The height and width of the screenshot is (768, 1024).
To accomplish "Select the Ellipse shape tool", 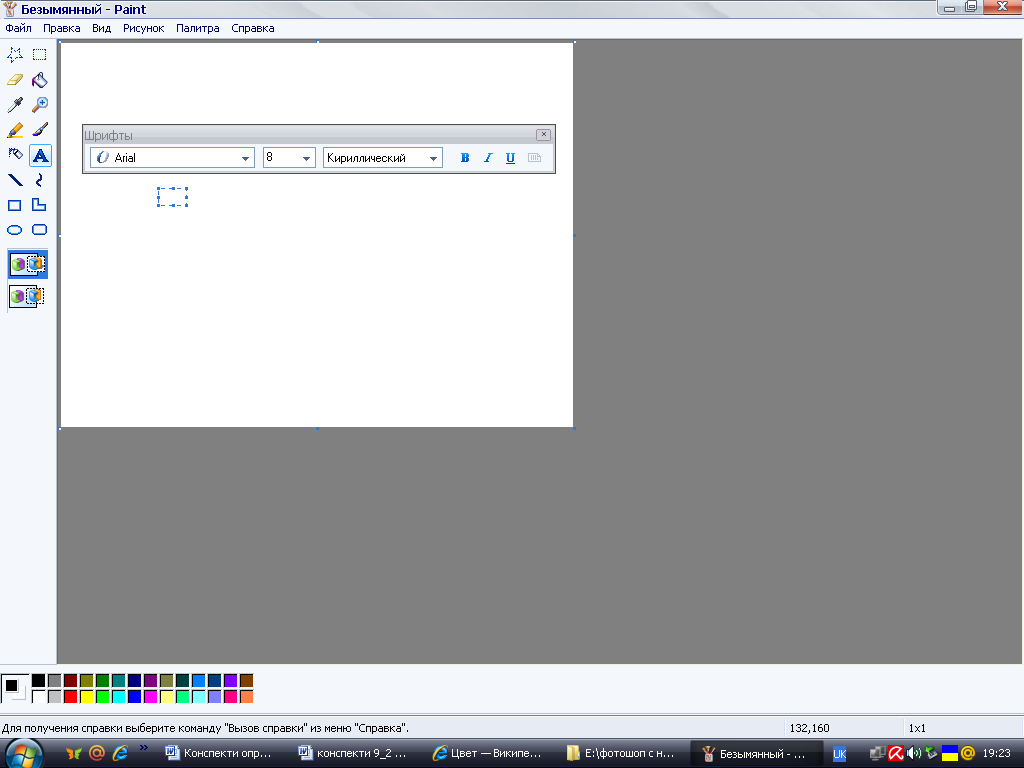I will click(x=14, y=230).
